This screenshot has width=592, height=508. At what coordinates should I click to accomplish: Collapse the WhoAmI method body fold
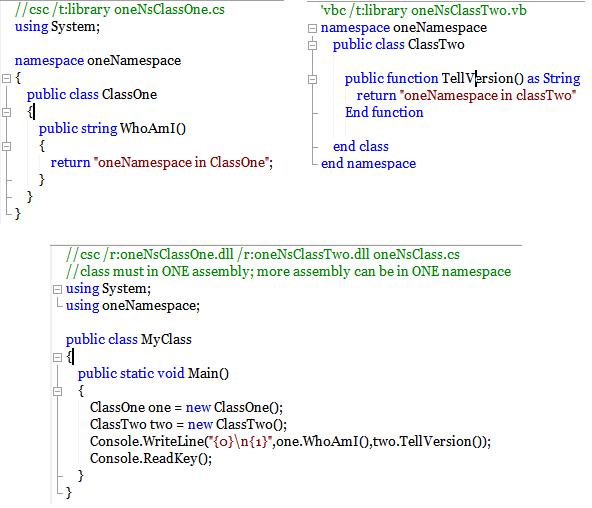click(6, 146)
